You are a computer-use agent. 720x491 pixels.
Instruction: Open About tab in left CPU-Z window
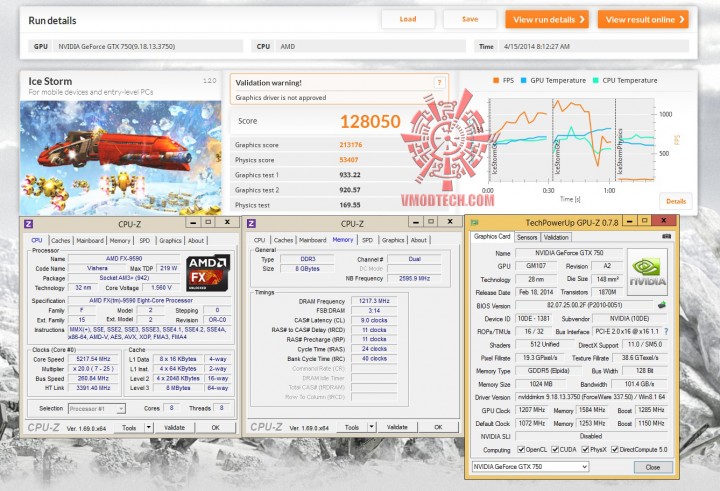tap(196, 240)
